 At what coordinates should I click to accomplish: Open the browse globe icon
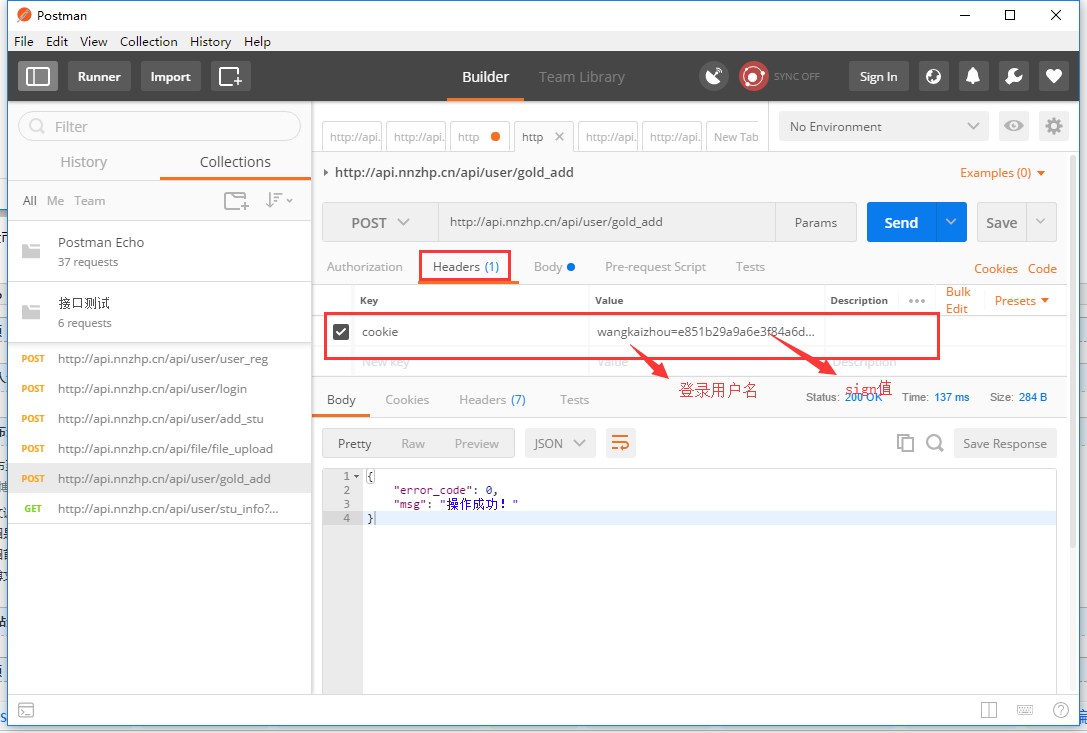[934, 76]
